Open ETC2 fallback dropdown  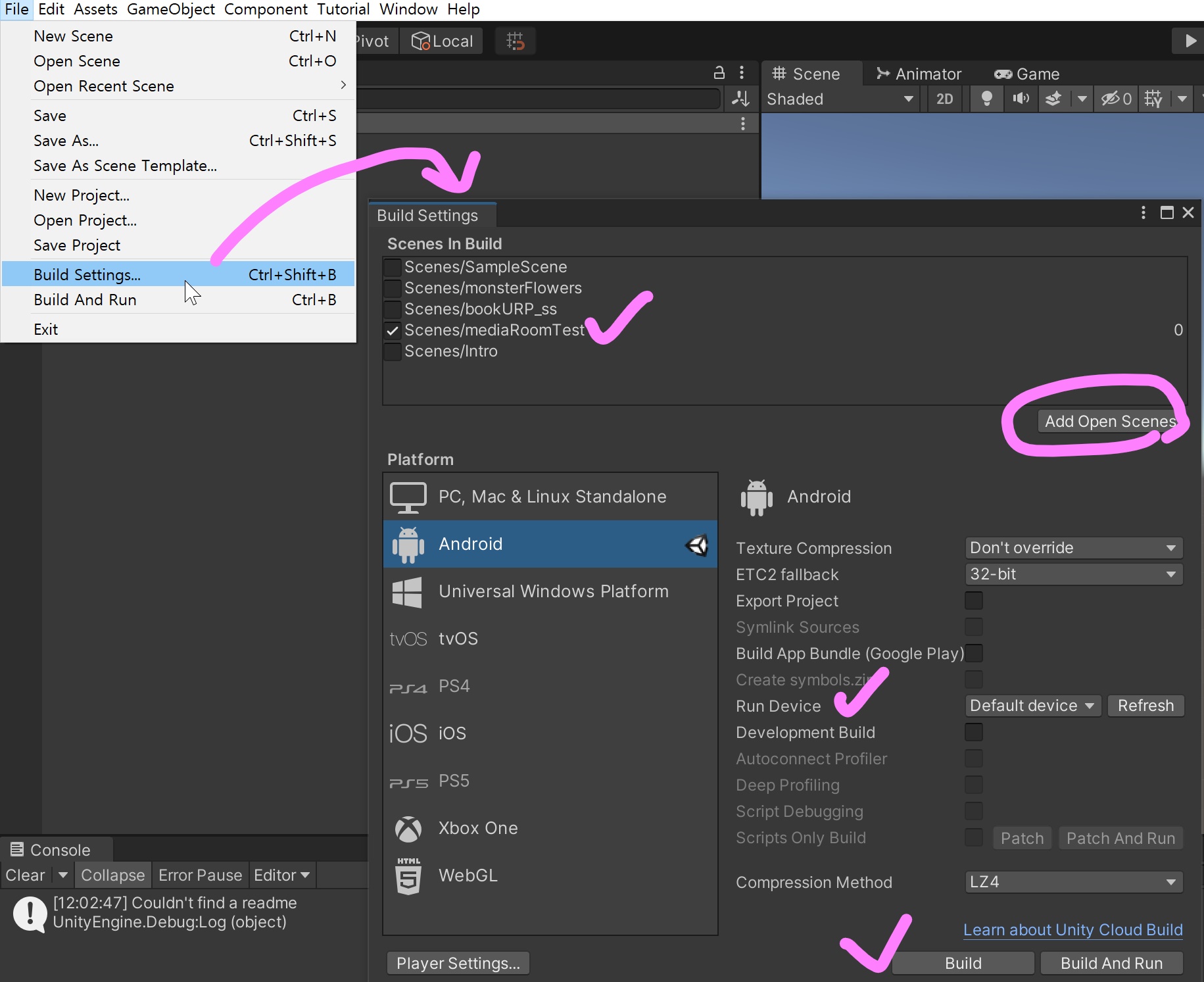click(1074, 574)
